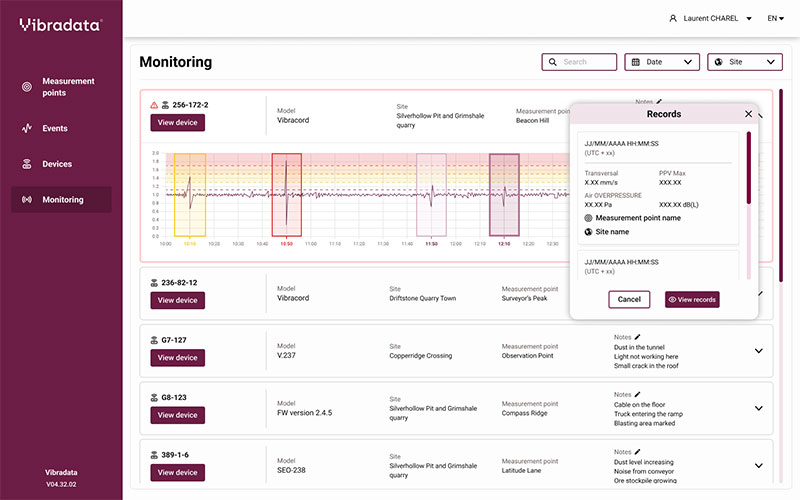This screenshot has height=500, width=800.
Task: Click View records button in Records popup
Action: click(x=692, y=299)
